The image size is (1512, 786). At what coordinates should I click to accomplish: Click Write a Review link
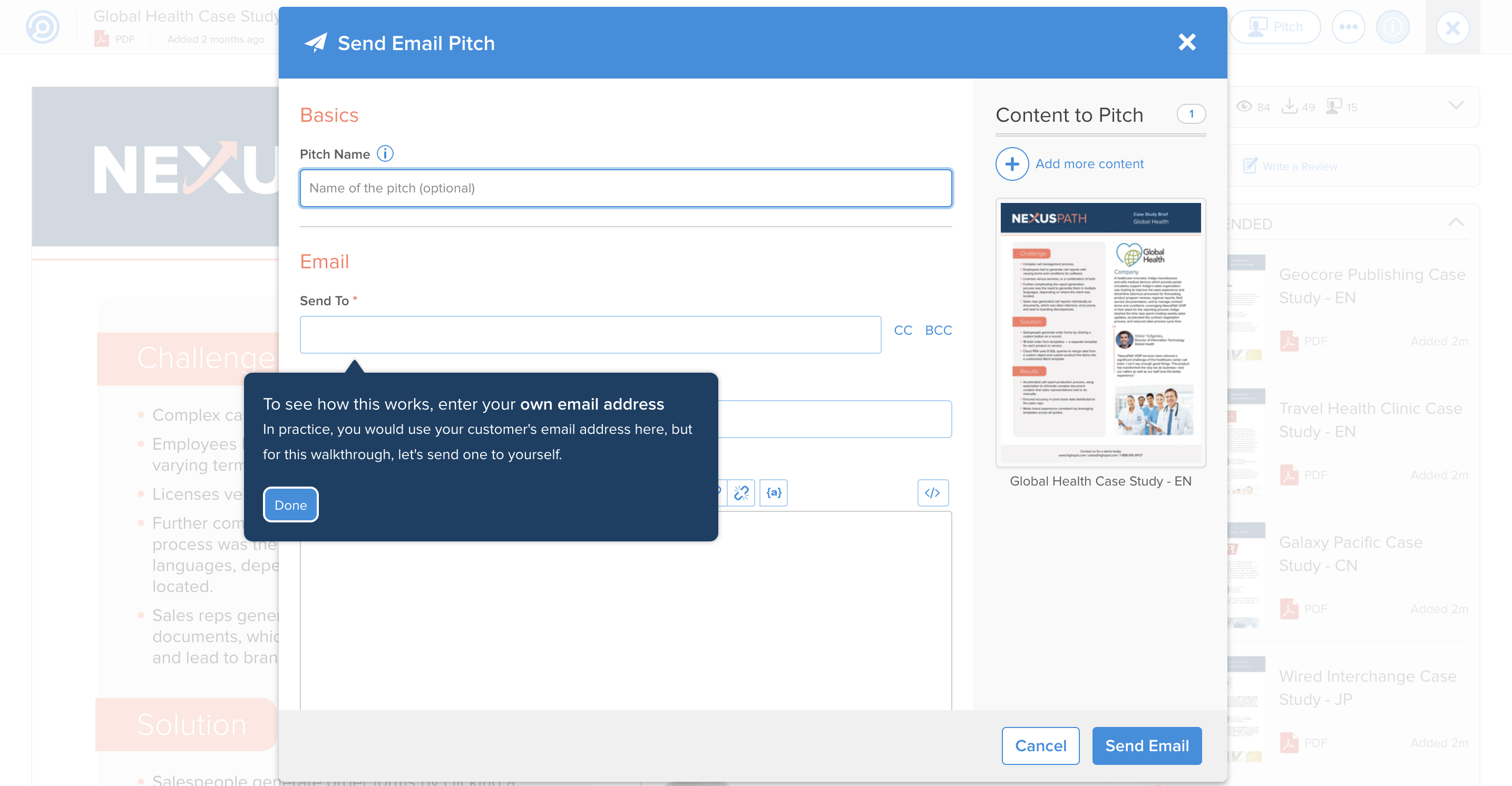1300,166
